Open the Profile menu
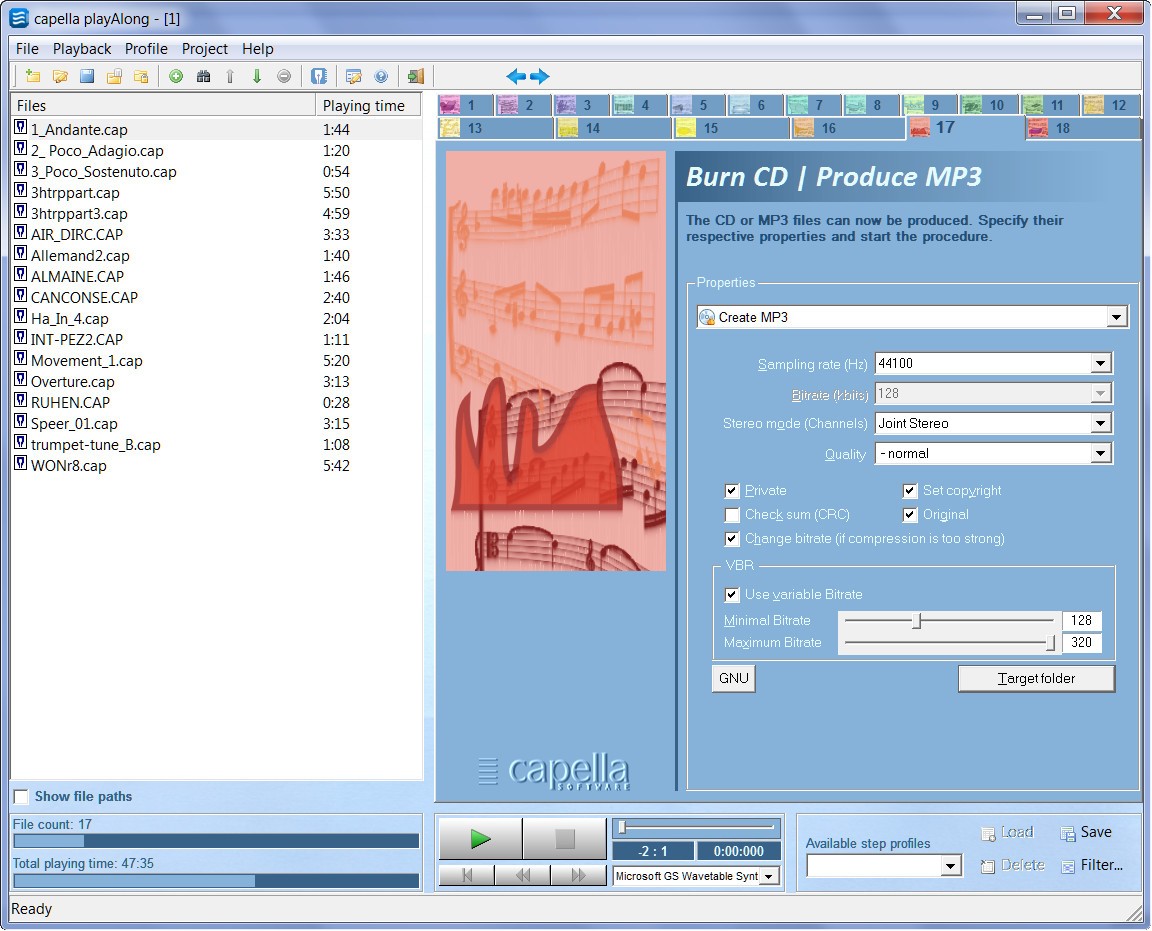 [146, 48]
